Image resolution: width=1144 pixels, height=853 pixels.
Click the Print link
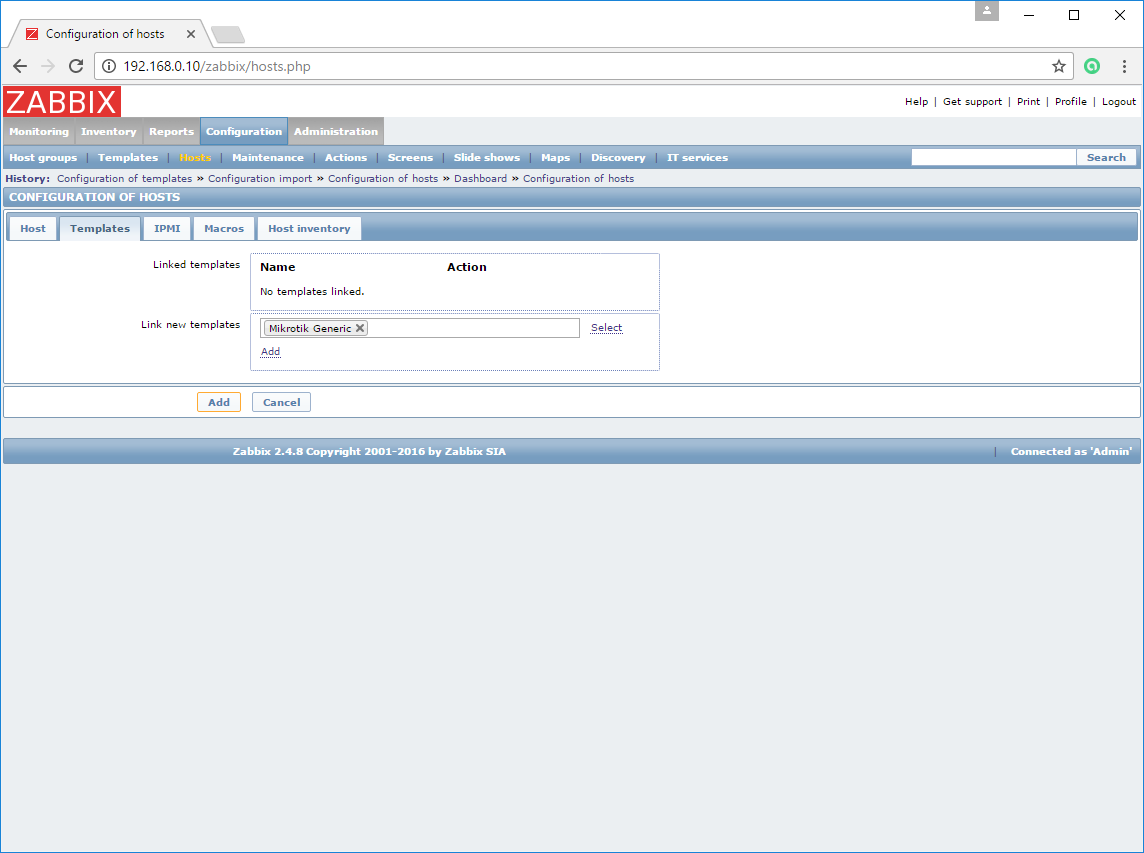click(1029, 101)
